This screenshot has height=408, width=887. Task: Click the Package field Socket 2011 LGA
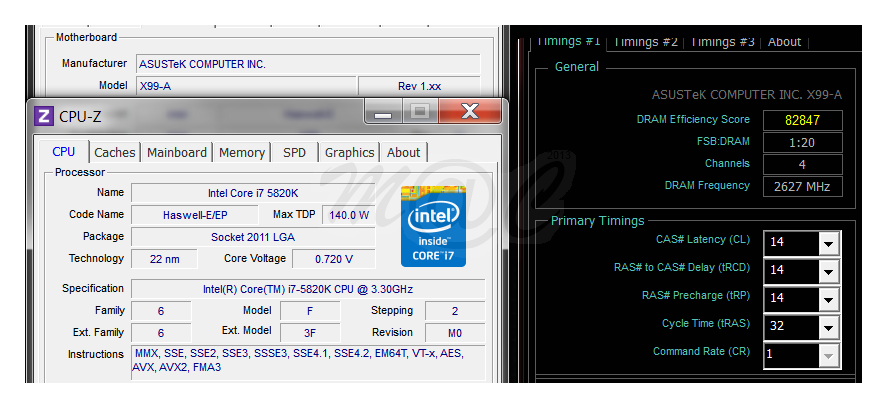pyautogui.click(x=253, y=237)
